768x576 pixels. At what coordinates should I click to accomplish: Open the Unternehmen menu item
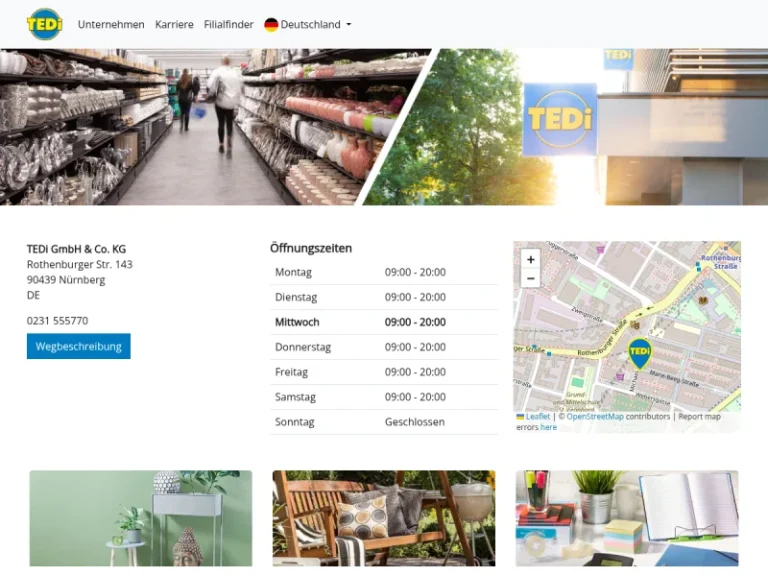pyautogui.click(x=111, y=24)
